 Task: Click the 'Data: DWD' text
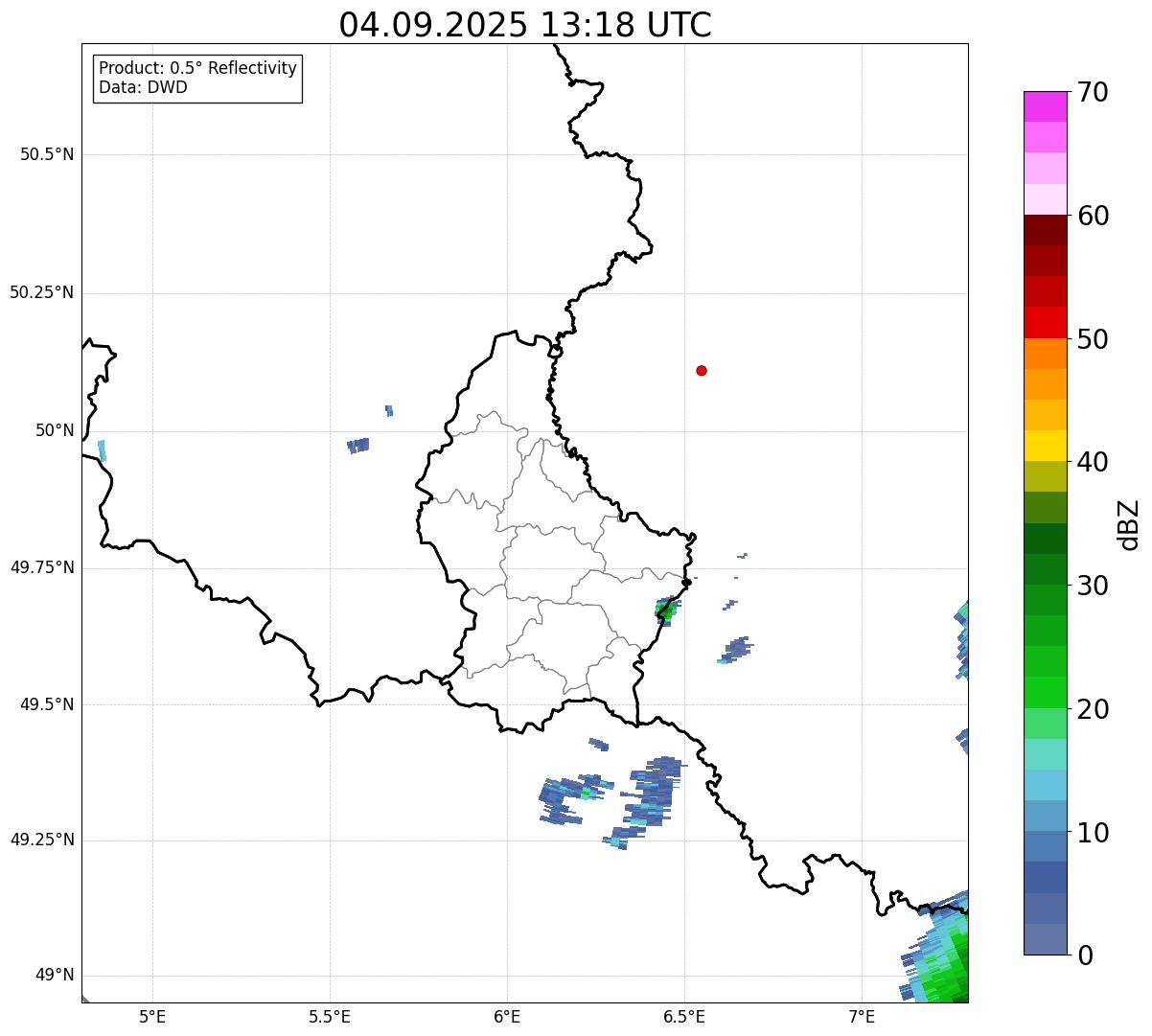click(x=143, y=87)
